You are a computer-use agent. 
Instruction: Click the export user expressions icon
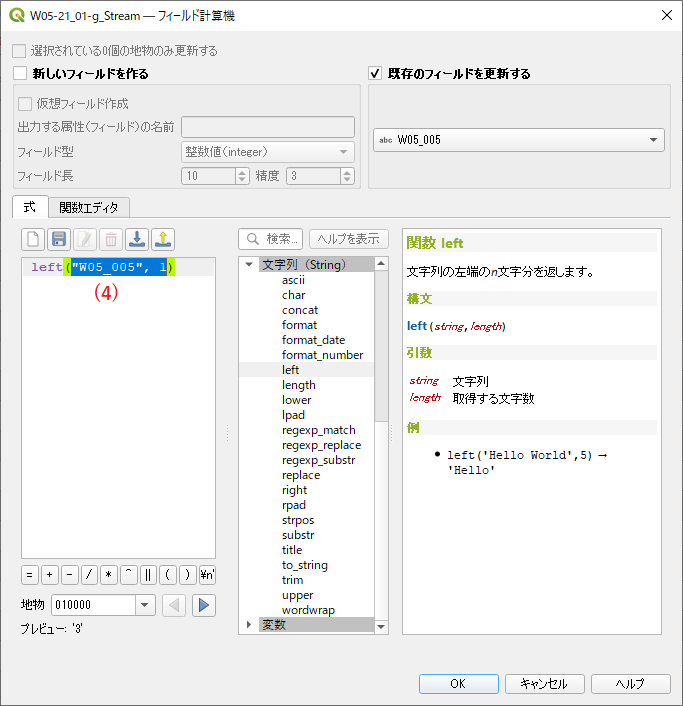(163, 239)
